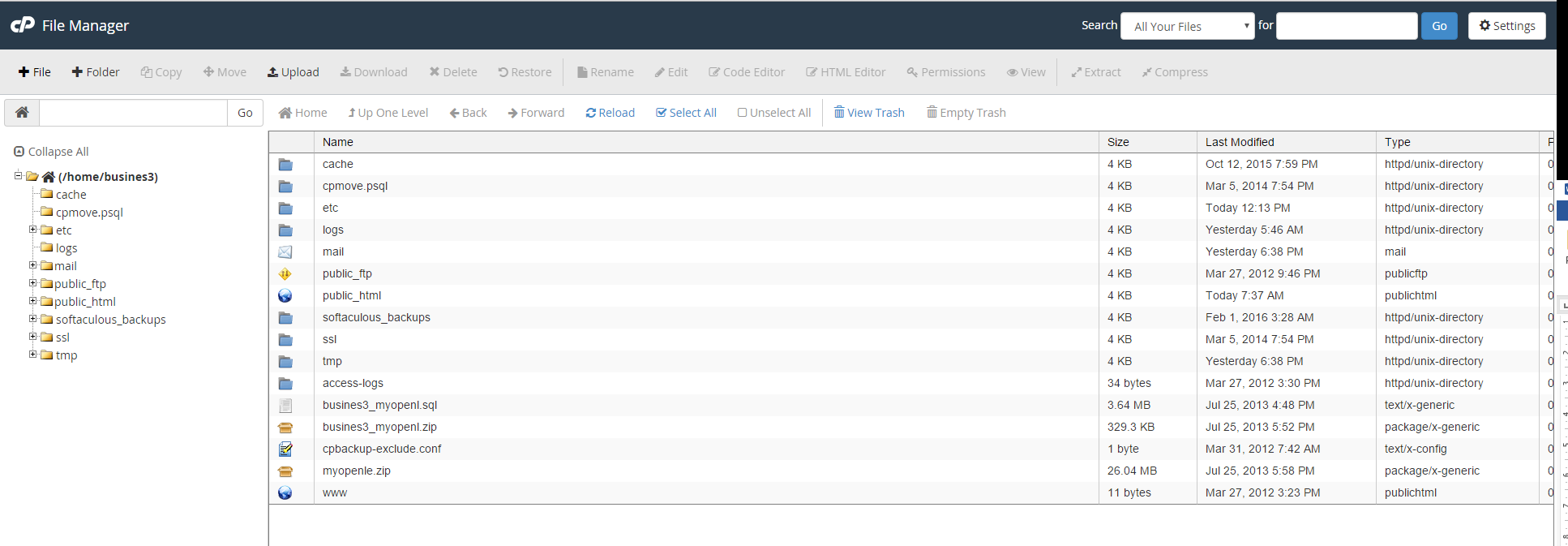Expand the public_ftp tree node
The height and width of the screenshot is (546, 1568).
coord(33,283)
